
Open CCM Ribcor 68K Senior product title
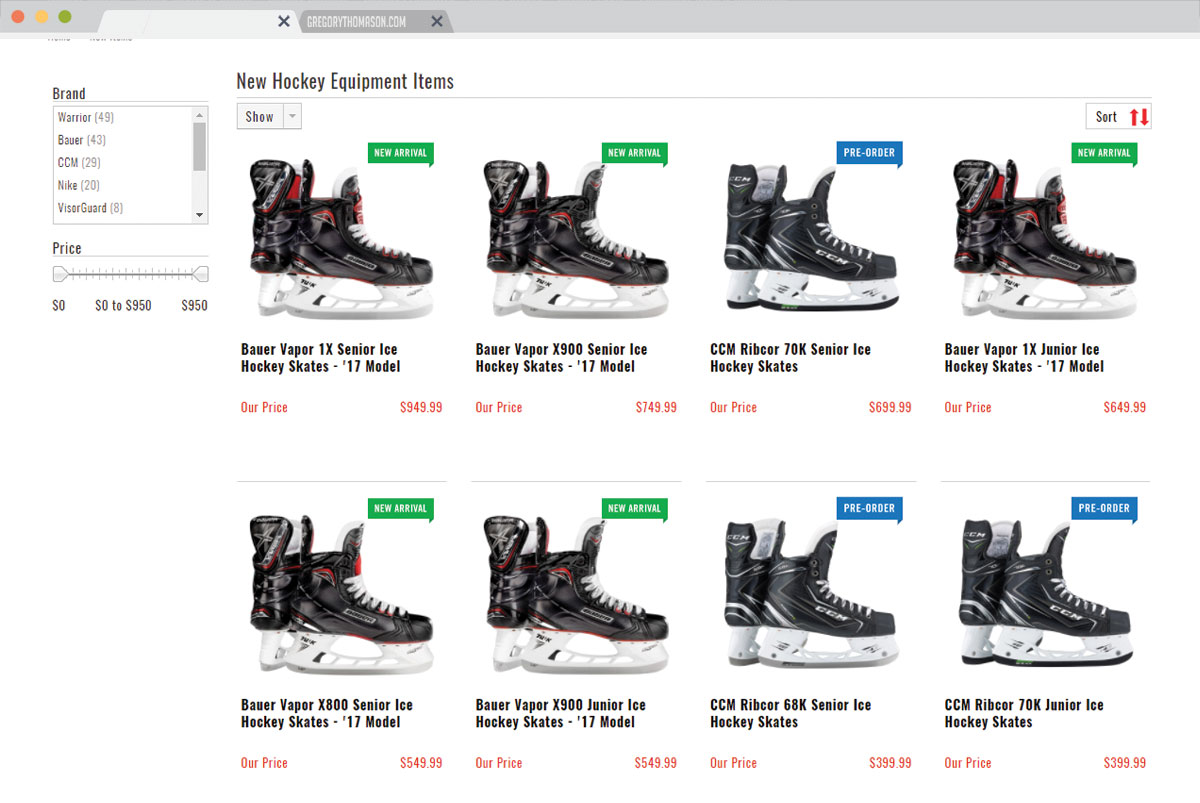(x=790, y=713)
